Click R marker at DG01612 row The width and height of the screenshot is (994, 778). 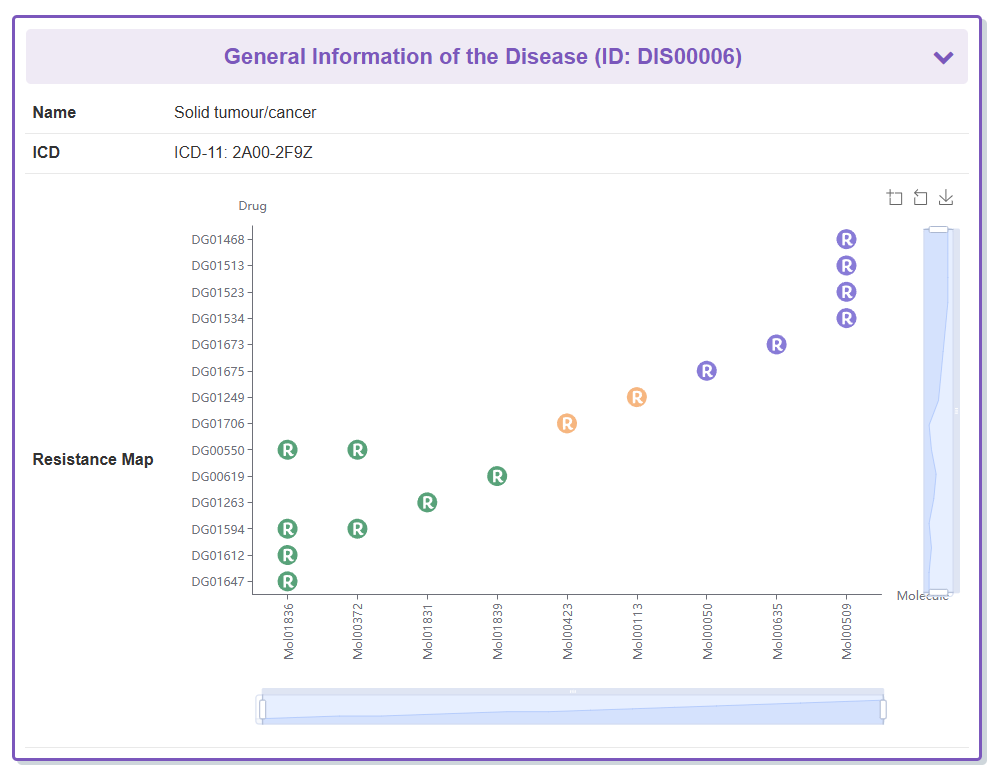click(x=288, y=555)
